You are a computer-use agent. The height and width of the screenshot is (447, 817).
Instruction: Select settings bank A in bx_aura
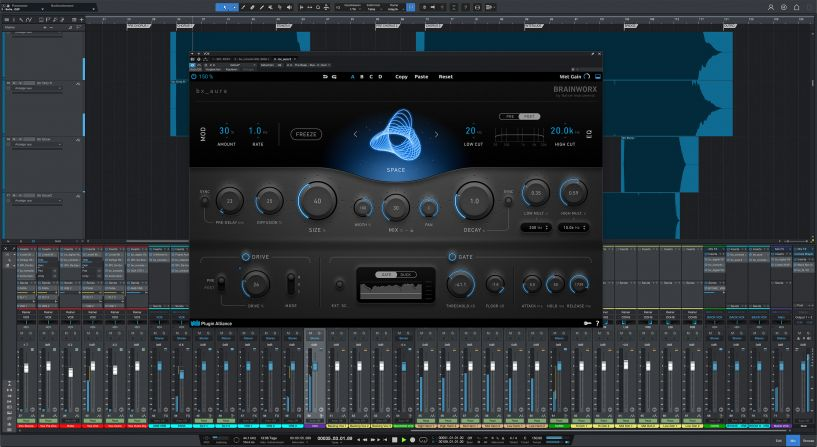(x=352, y=77)
